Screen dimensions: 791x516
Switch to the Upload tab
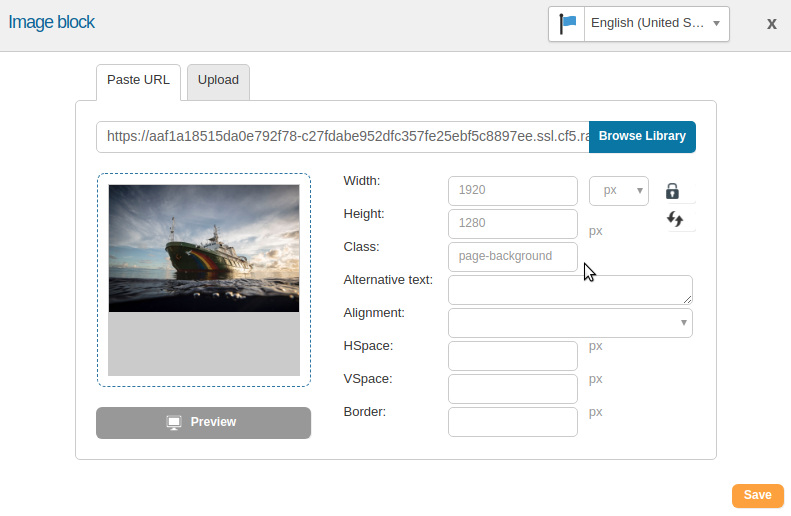coord(218,81)
